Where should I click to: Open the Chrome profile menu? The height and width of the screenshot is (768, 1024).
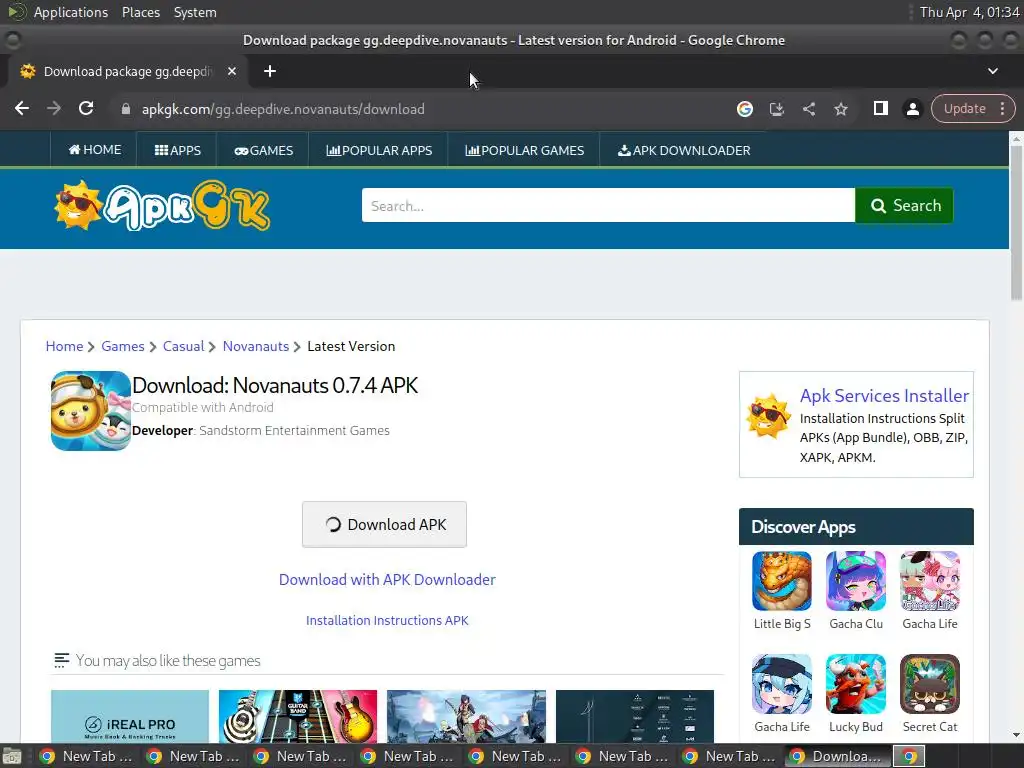pos(912,109)
